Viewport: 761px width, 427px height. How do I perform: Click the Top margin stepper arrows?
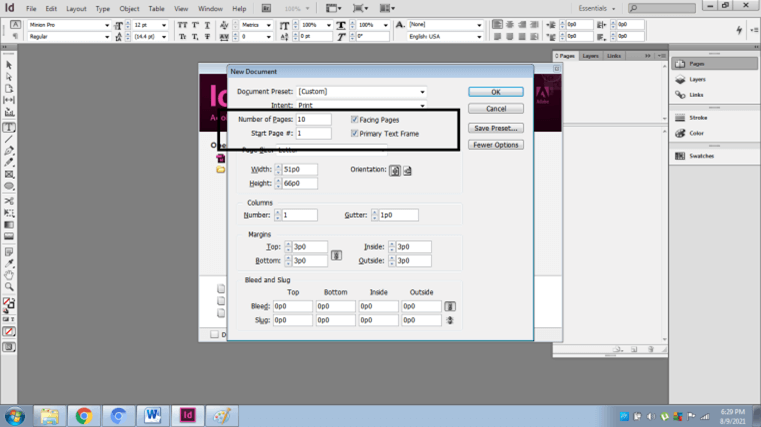[x=288, y=246]
